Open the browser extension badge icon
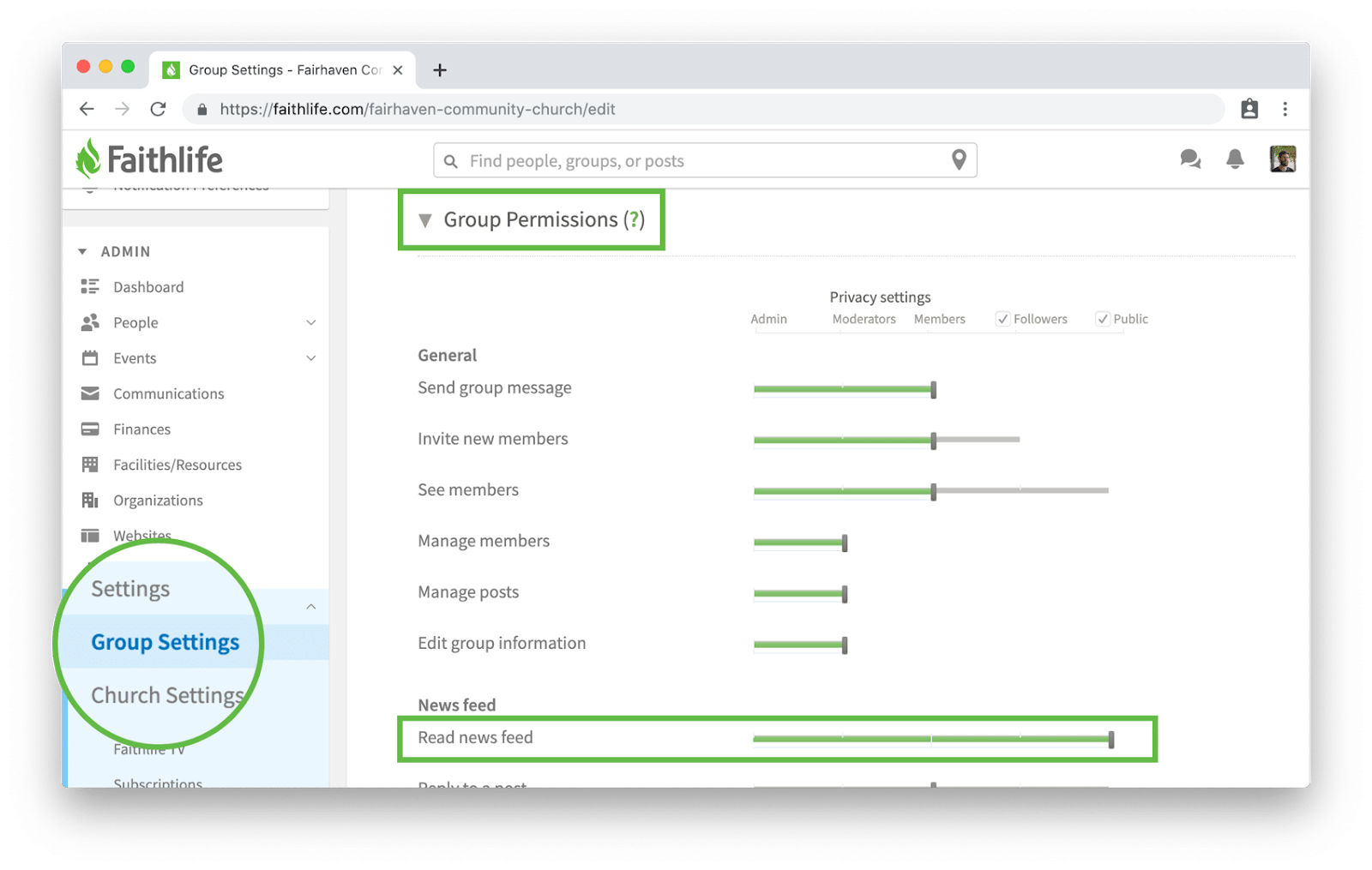The height and width of the screenshot is (870, 1372). click(1249, 109)
